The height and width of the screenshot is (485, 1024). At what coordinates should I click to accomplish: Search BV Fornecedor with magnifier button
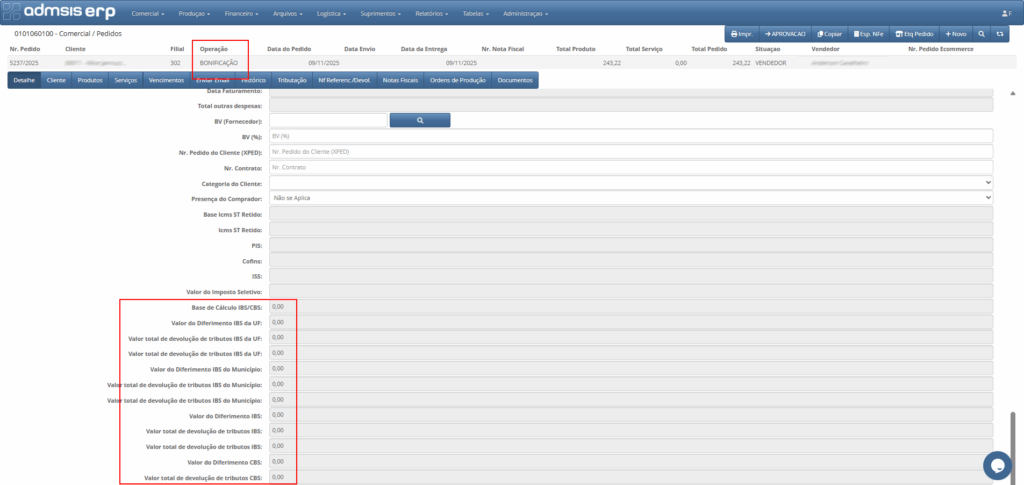(420, 120)
